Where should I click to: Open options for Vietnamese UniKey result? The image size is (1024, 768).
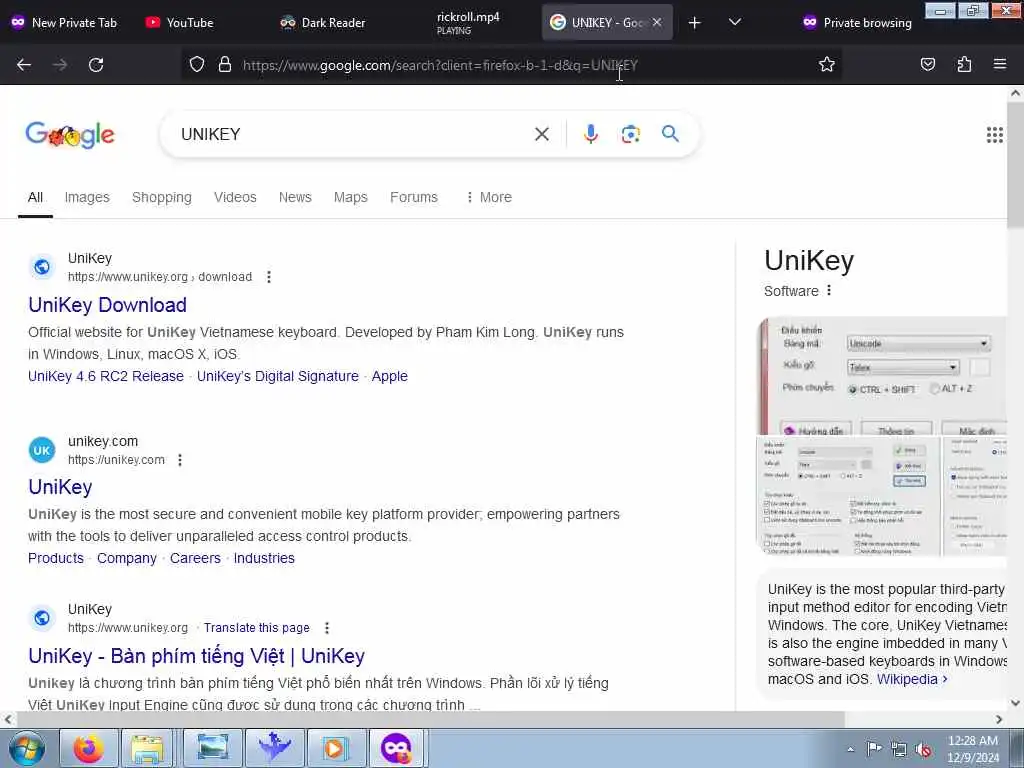click(x=327, y=628)
